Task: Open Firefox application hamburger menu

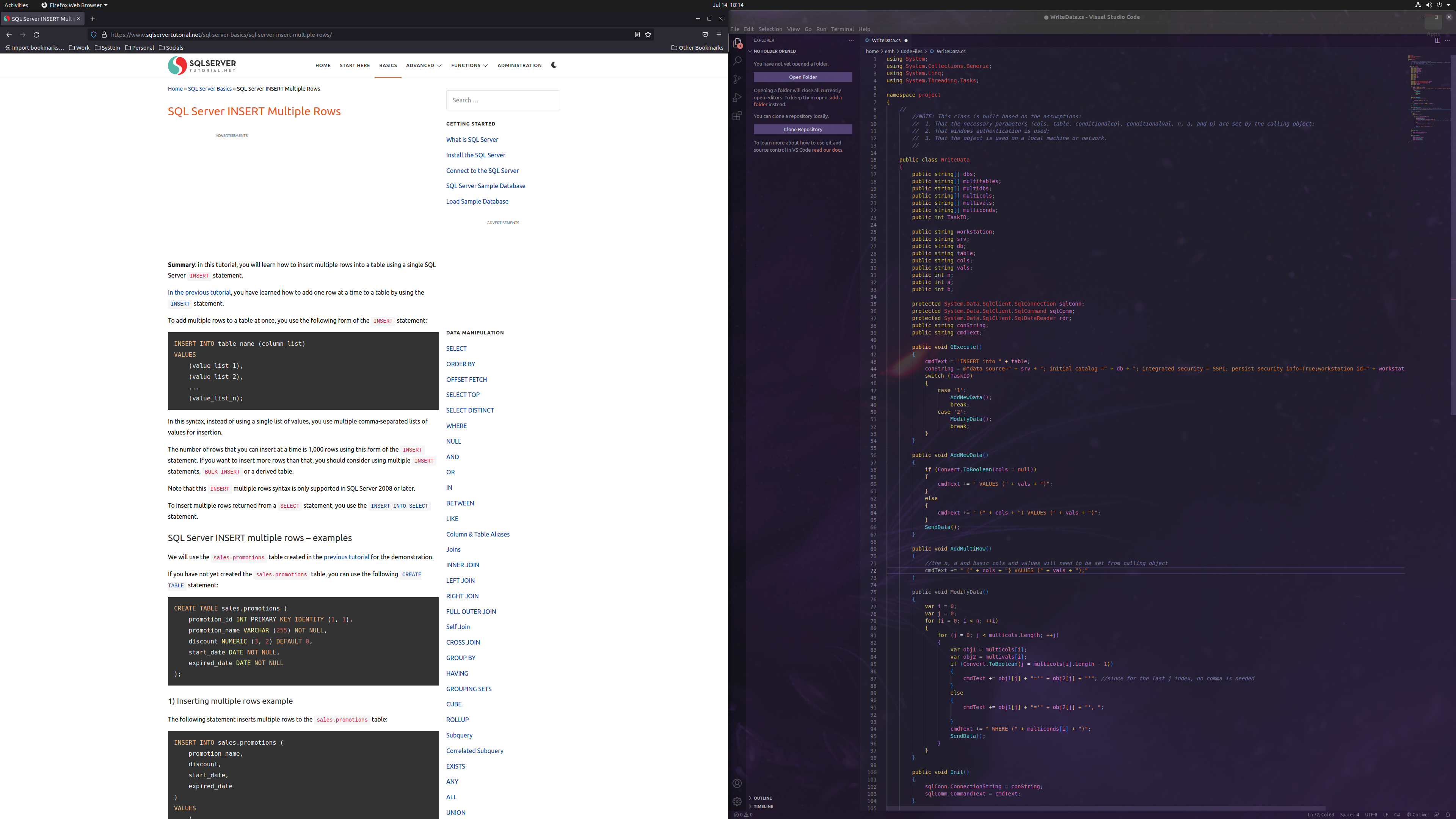Action: pyautogui.click(x=719, y=35)
